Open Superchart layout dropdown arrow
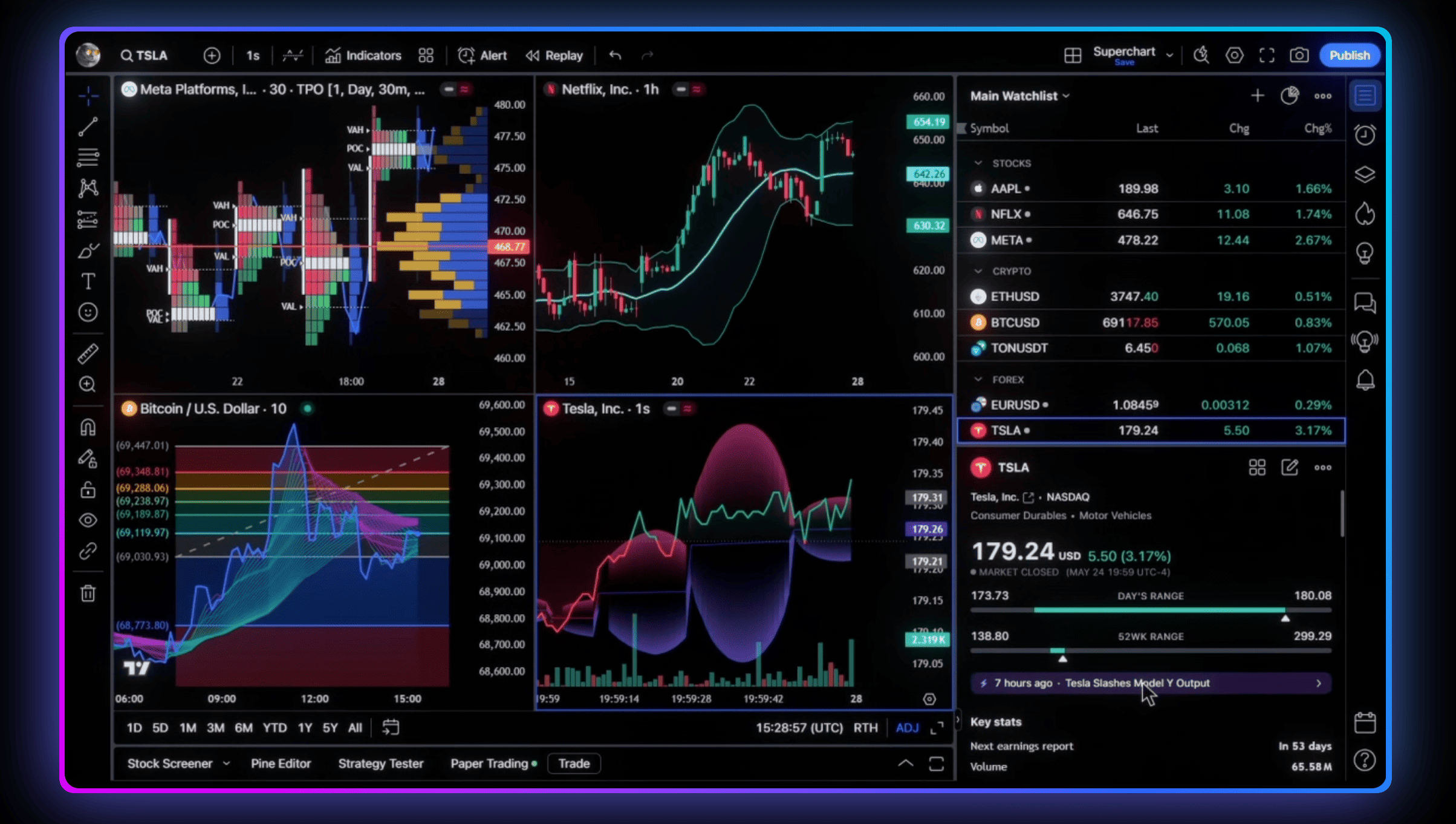Viewport: 1456px width, 824px height. [1169, 56]
